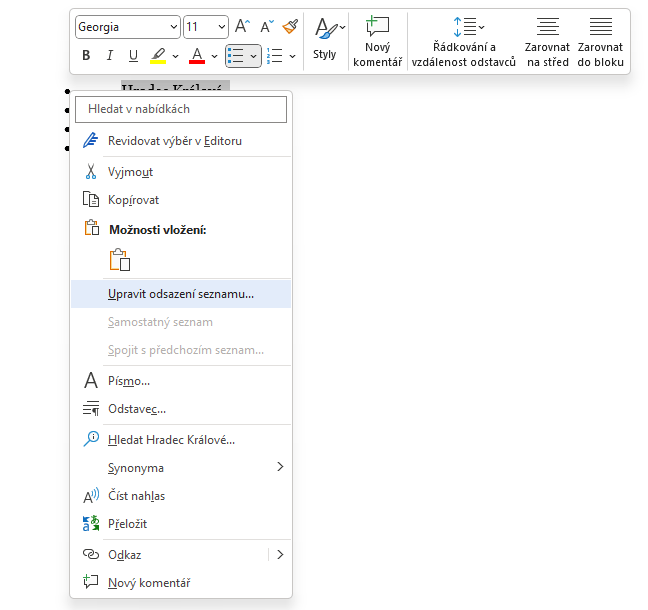Increase font size with larger A icon
648x610 pixels.
[x=242, y=26]
